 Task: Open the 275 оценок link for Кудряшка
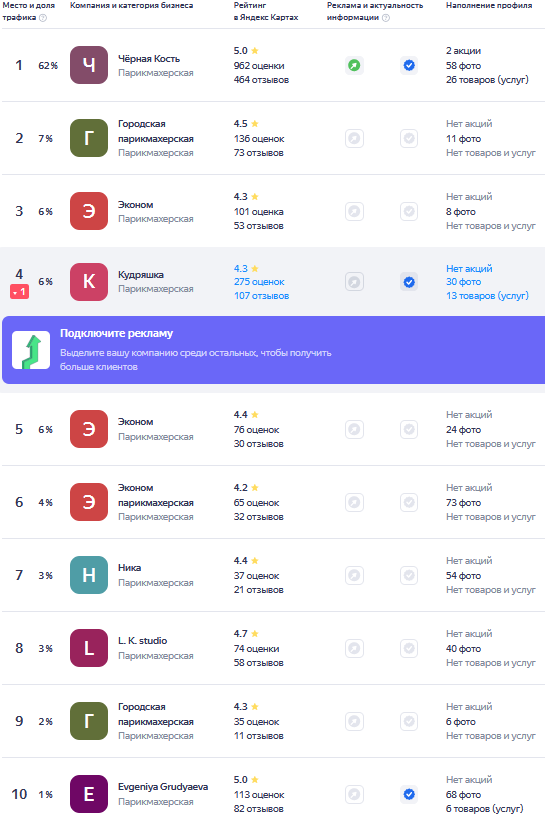[x=259, y=282]
